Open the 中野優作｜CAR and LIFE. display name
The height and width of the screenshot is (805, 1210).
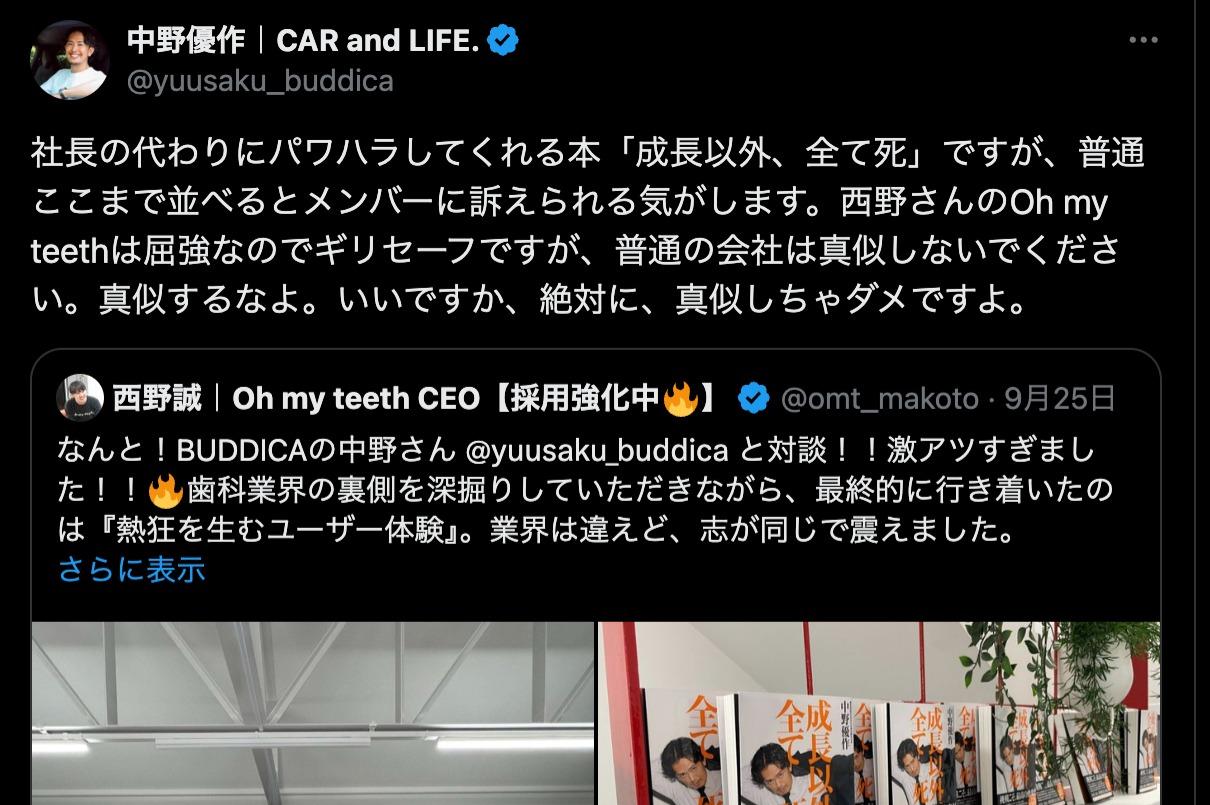tap(303, 41)
